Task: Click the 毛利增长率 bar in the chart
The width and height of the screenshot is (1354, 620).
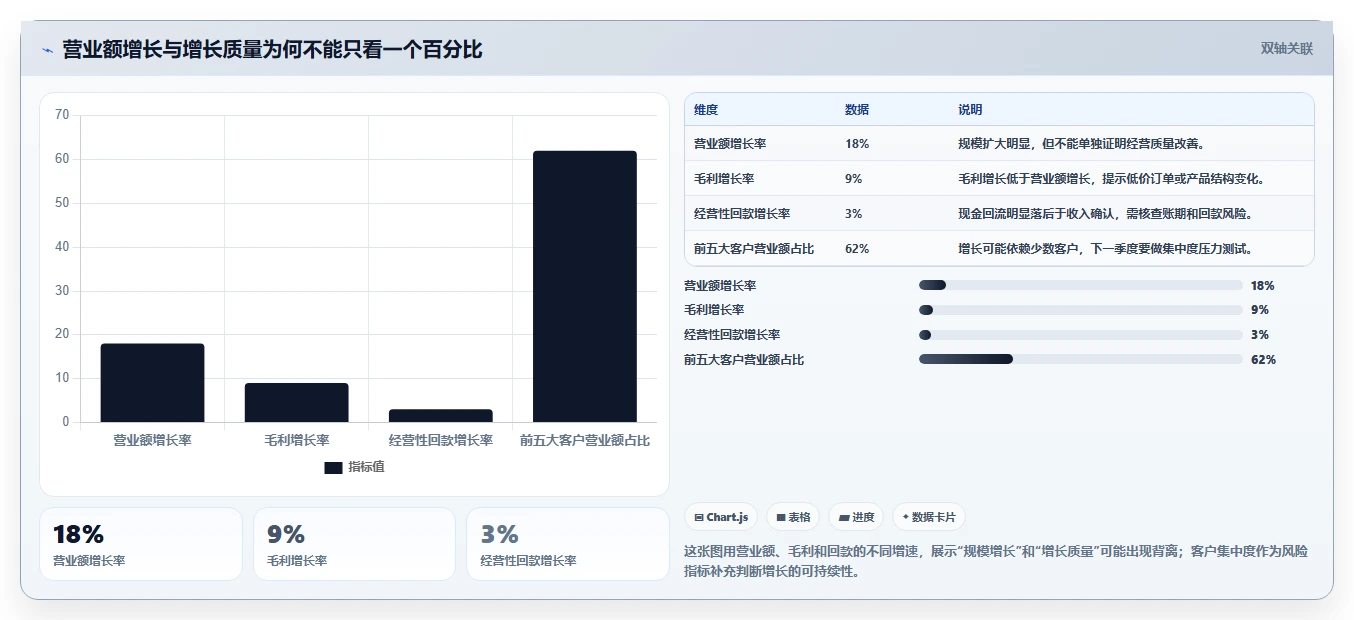Action: click(x=296, y=403)
